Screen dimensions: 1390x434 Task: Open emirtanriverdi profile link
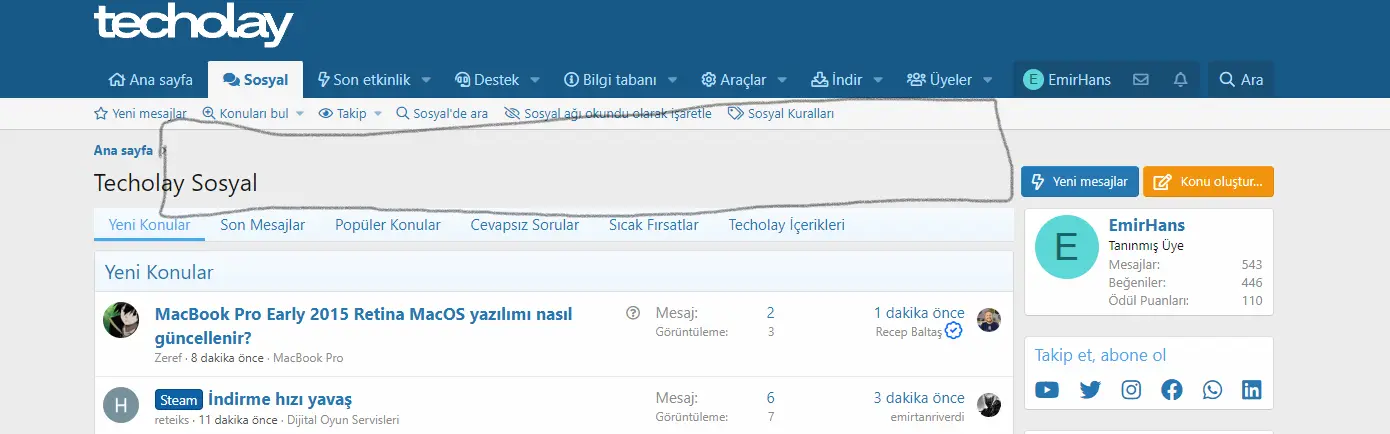(x=927, y=417)
